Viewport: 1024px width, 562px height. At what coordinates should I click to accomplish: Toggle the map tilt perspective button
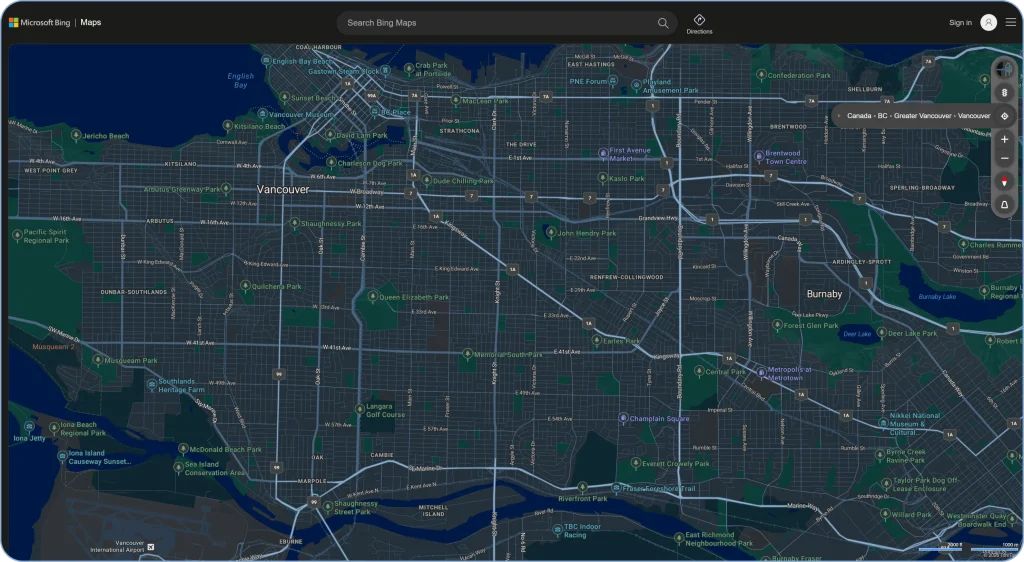click(1004, 205)
